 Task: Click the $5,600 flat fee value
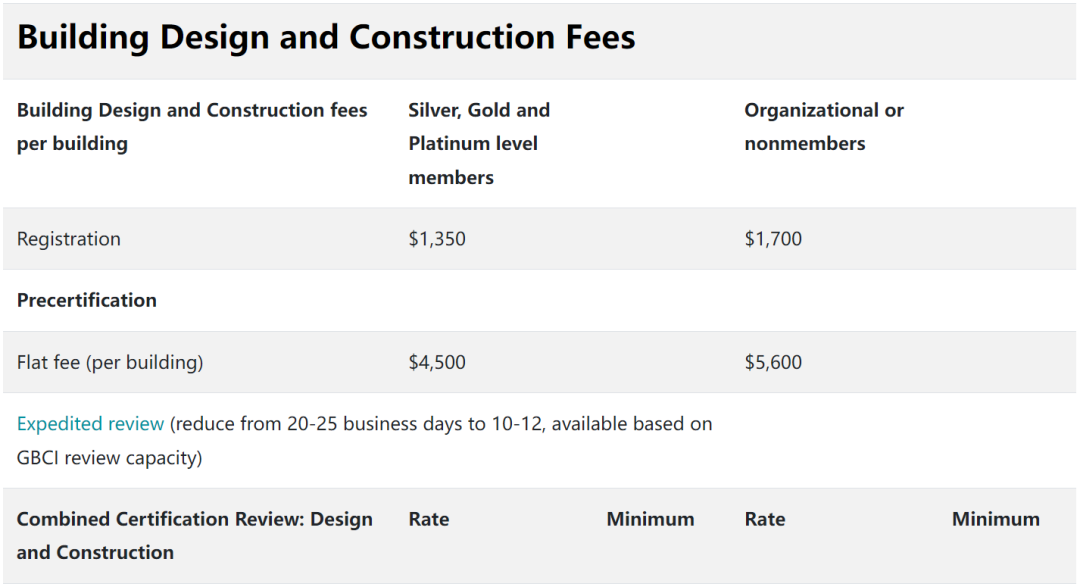(773, 362)
